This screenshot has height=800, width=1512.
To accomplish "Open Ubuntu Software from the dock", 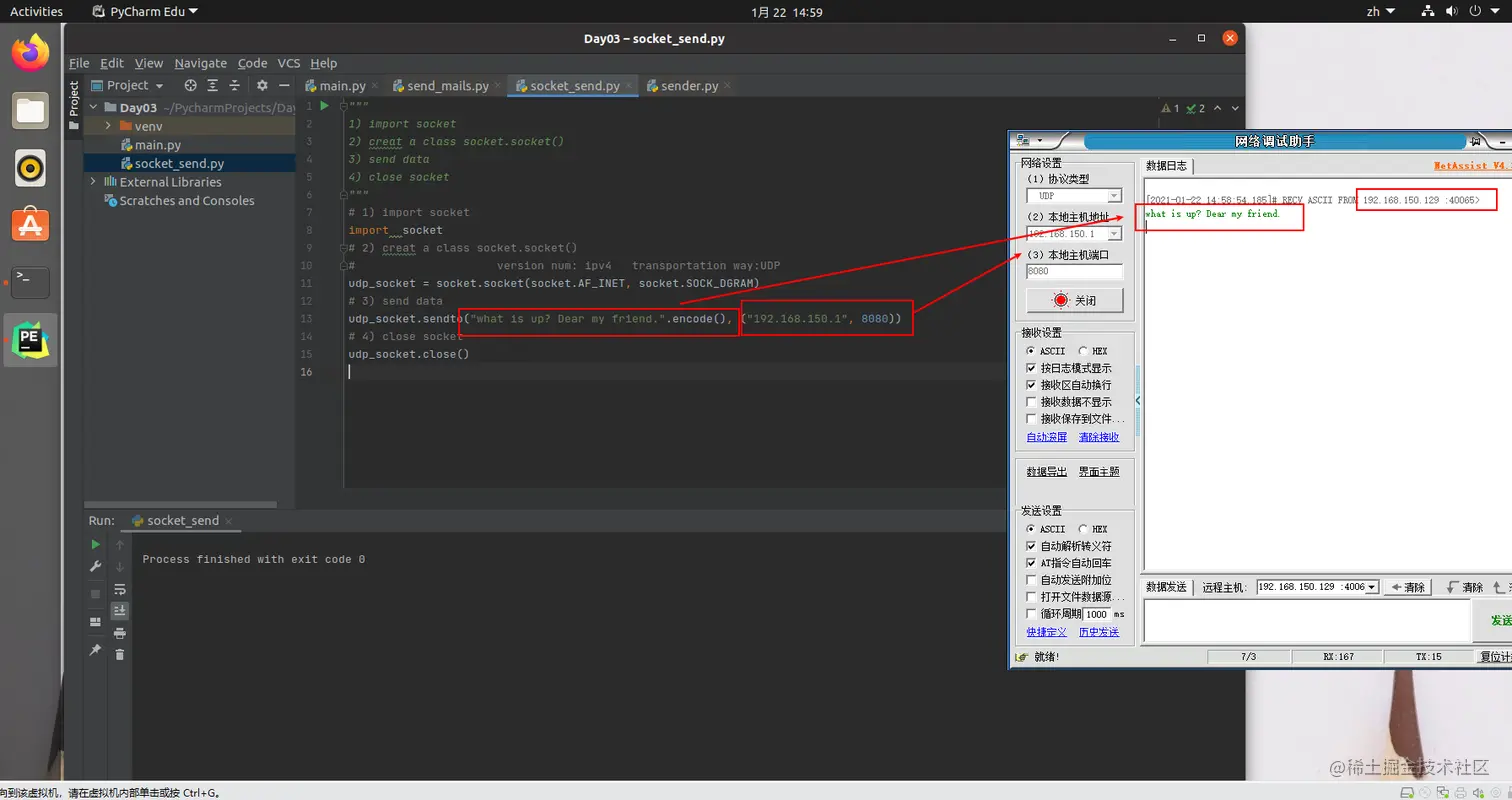I will coord(30,225).
